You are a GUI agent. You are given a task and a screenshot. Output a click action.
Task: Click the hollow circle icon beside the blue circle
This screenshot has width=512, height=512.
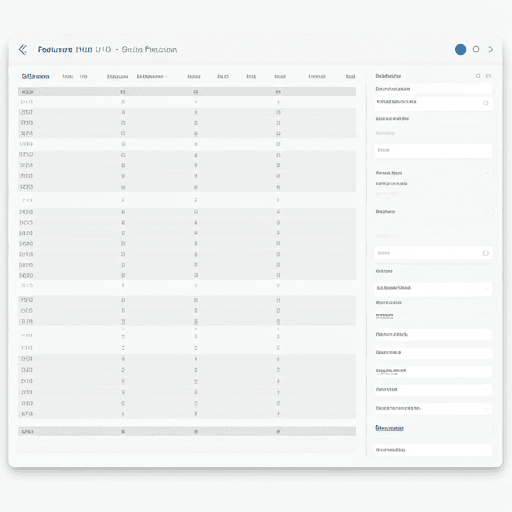pyautogui.click(x=476, y=49)
